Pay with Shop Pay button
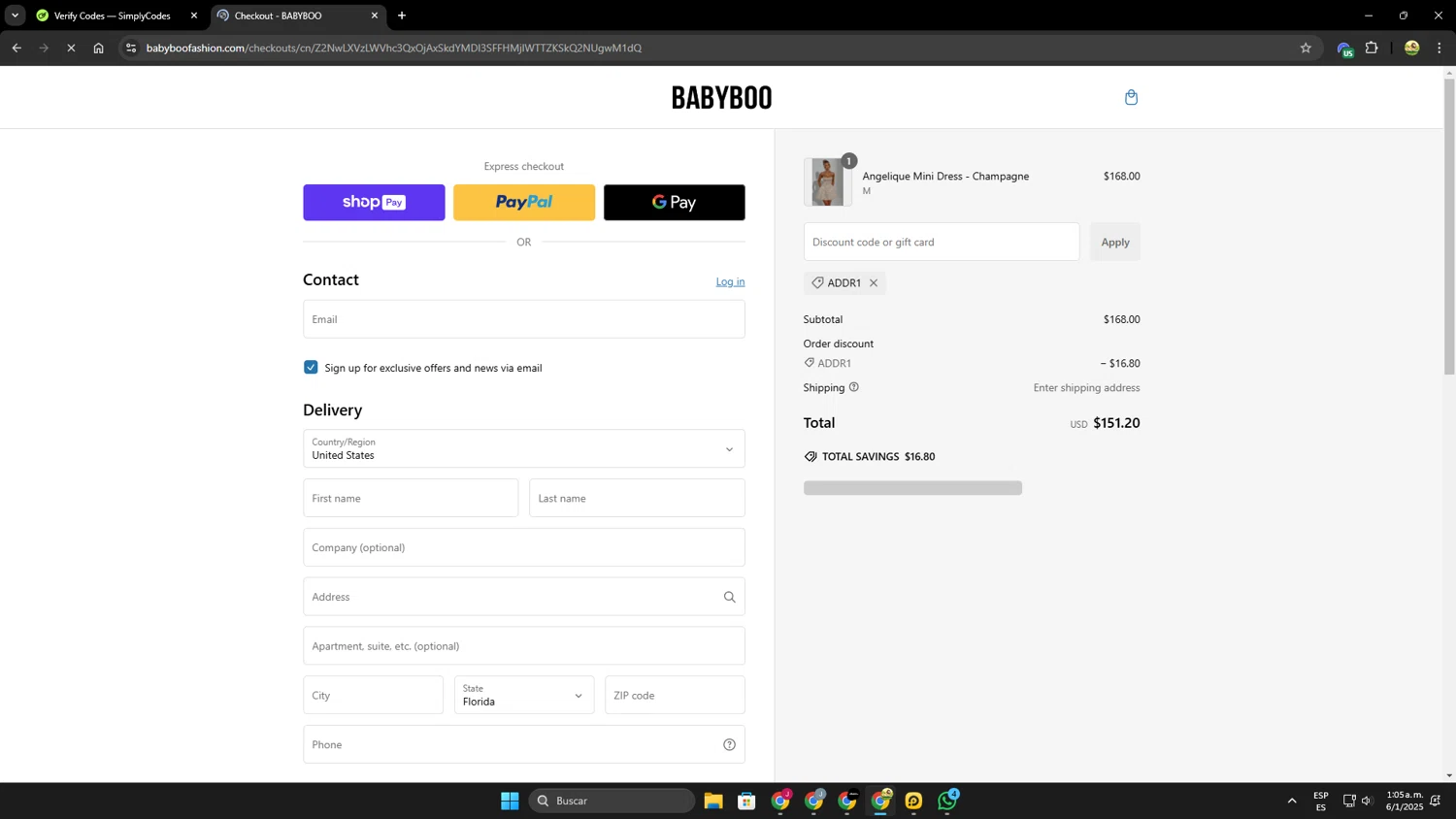Screen dimensions: 1456x819 (x=374, y=203)
